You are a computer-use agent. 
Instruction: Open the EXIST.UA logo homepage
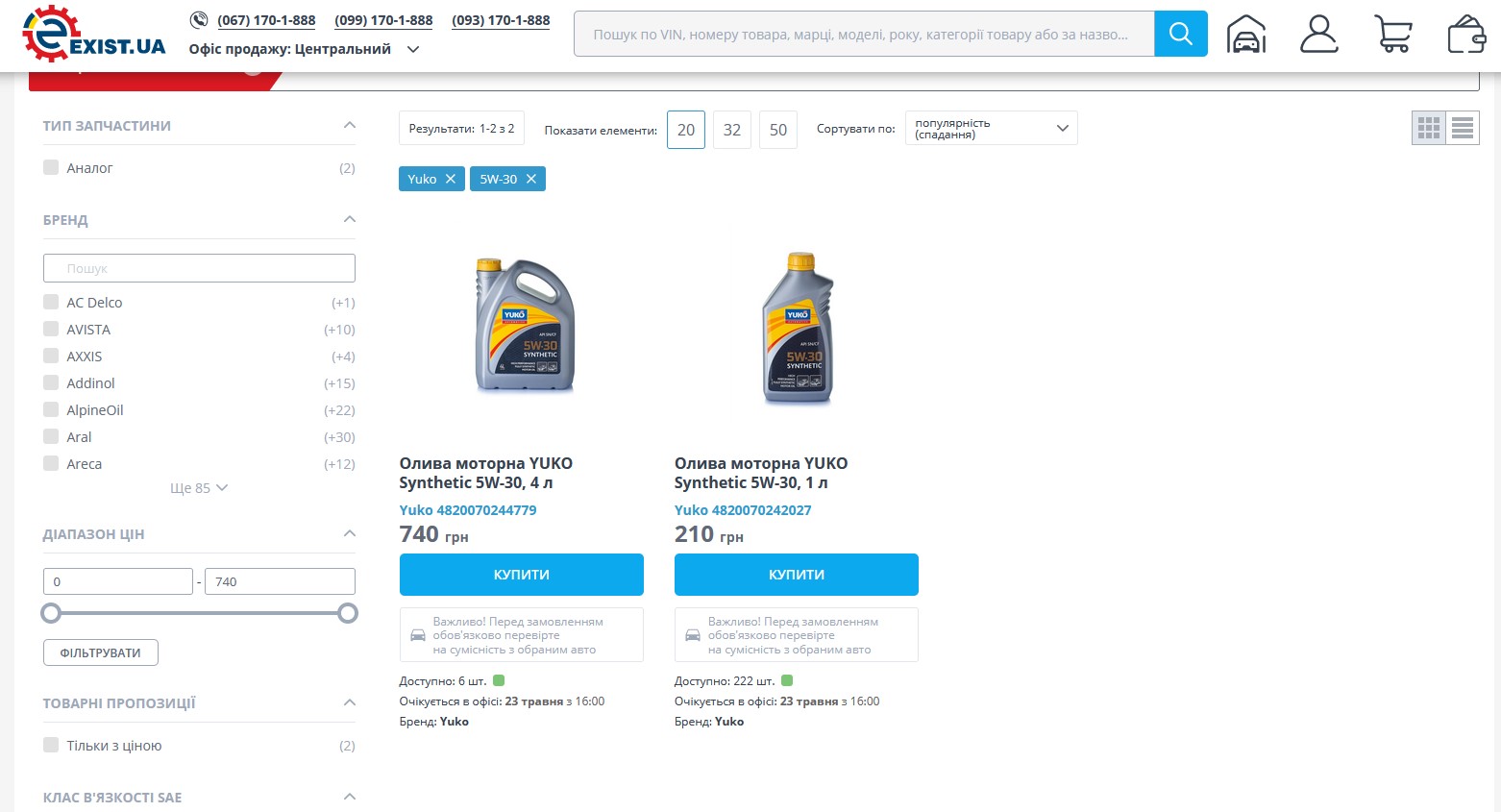93,35
